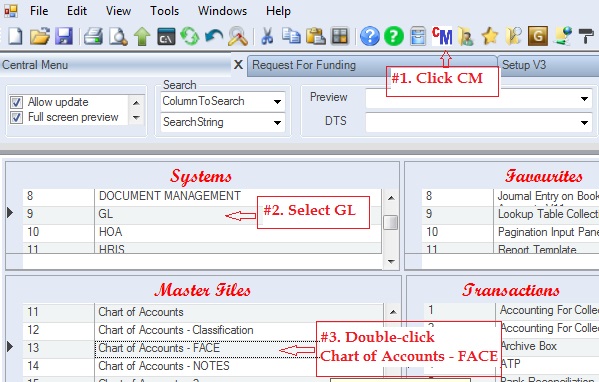Open help with blue question mark
Viewport: 599px width, 382px height.
(x=370, y=36)
